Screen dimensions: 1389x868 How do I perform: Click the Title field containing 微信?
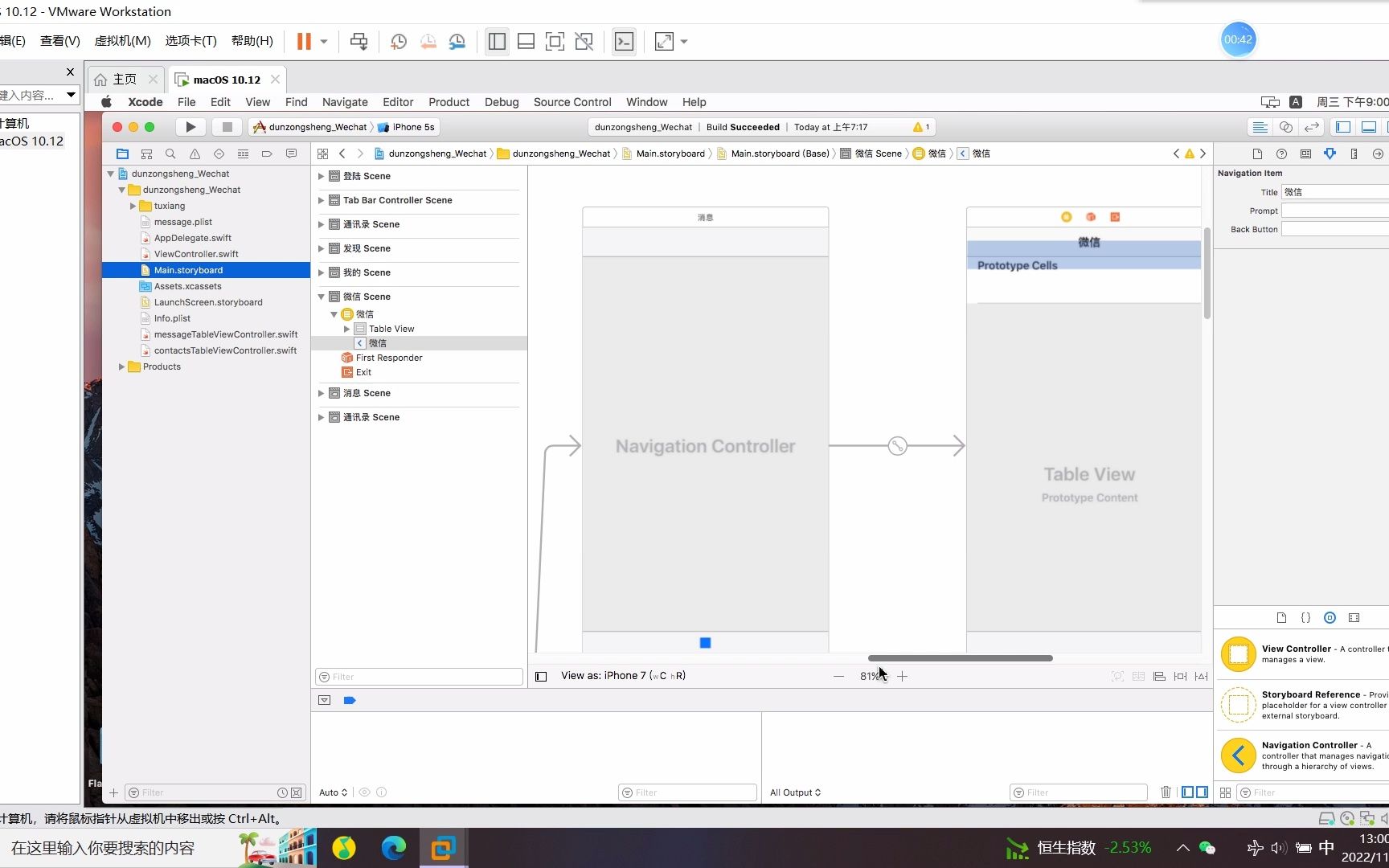tap(1335, 192)
